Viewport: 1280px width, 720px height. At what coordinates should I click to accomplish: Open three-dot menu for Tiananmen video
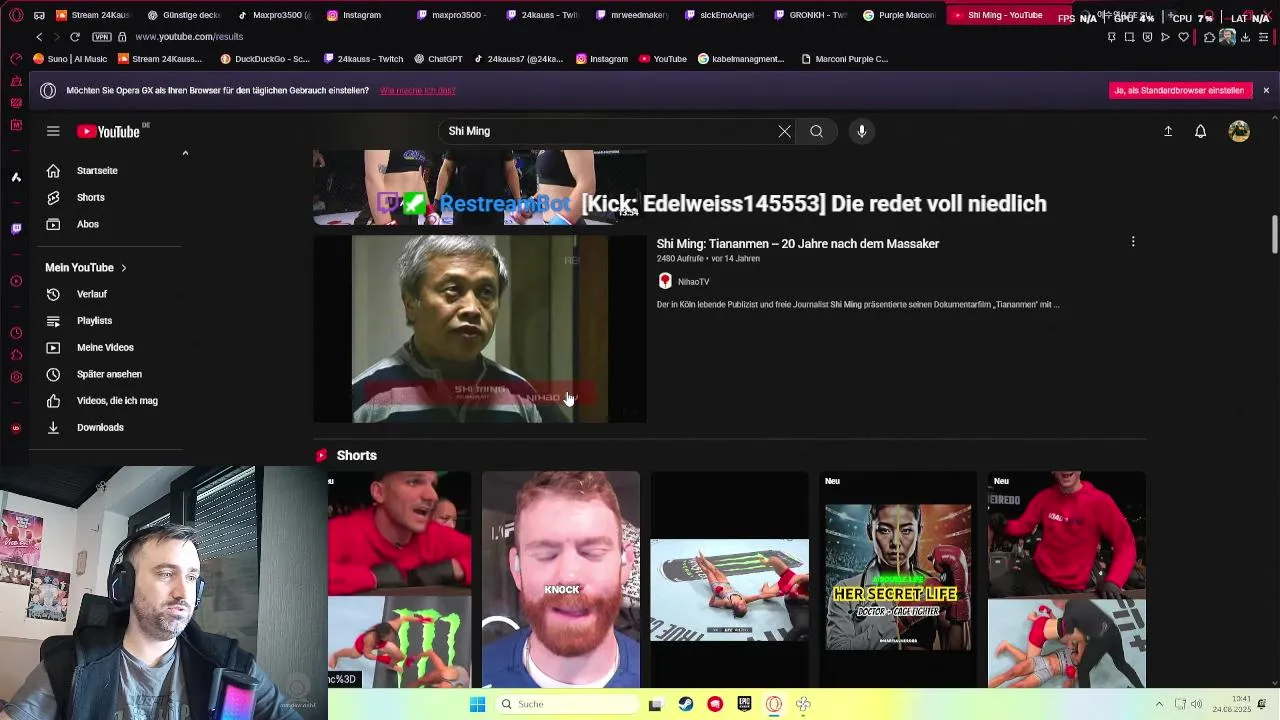coord(1133,242)
